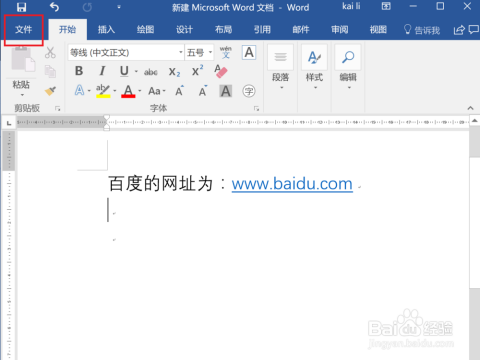
Task: Open the Change Case (Aa) menu
Action: click(157, 91)
